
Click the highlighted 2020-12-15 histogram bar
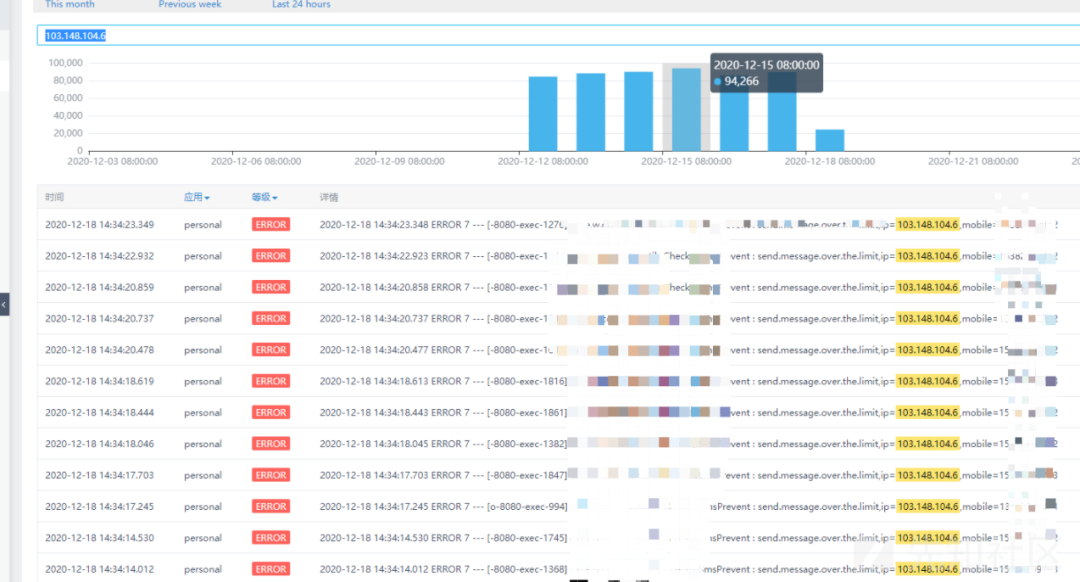tap(686, 110)
